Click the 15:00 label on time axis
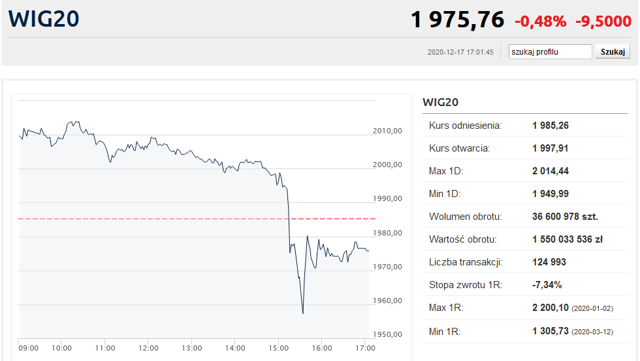 278,348
